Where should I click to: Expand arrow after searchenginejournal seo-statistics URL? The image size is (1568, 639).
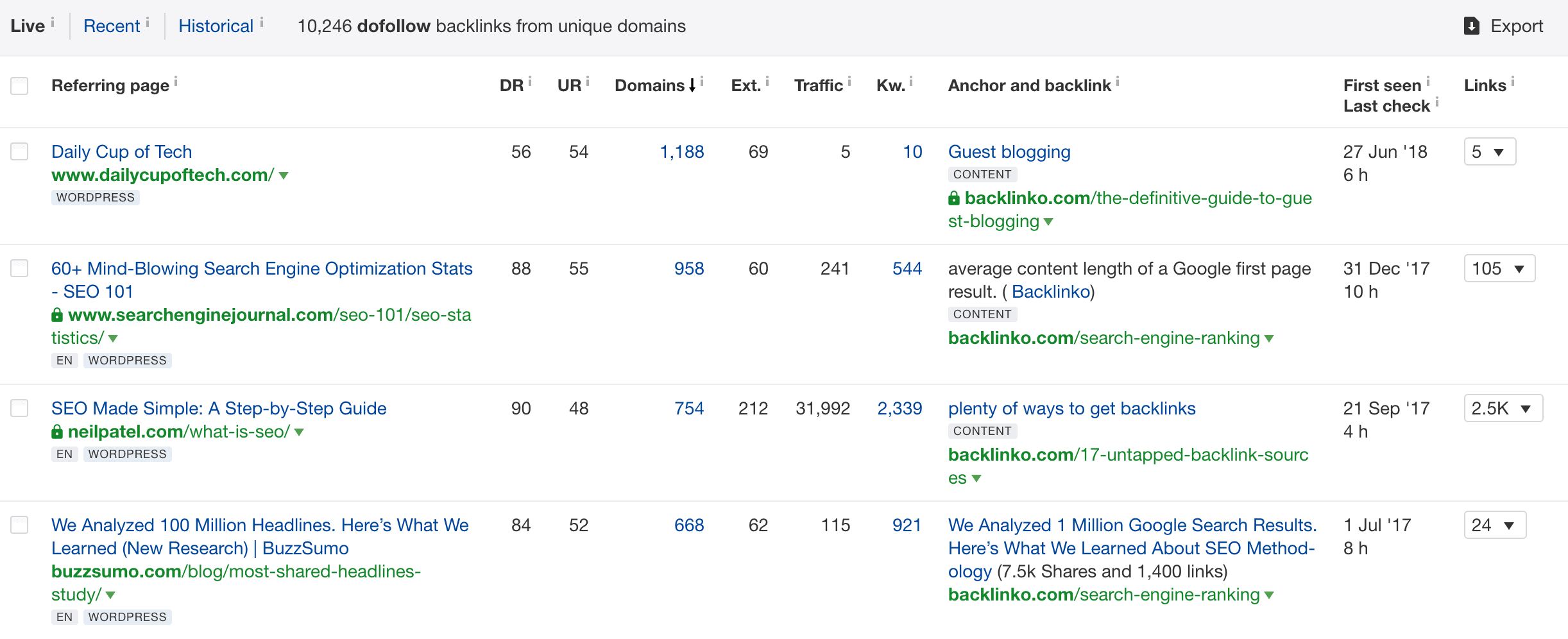(x=113, y=338)
